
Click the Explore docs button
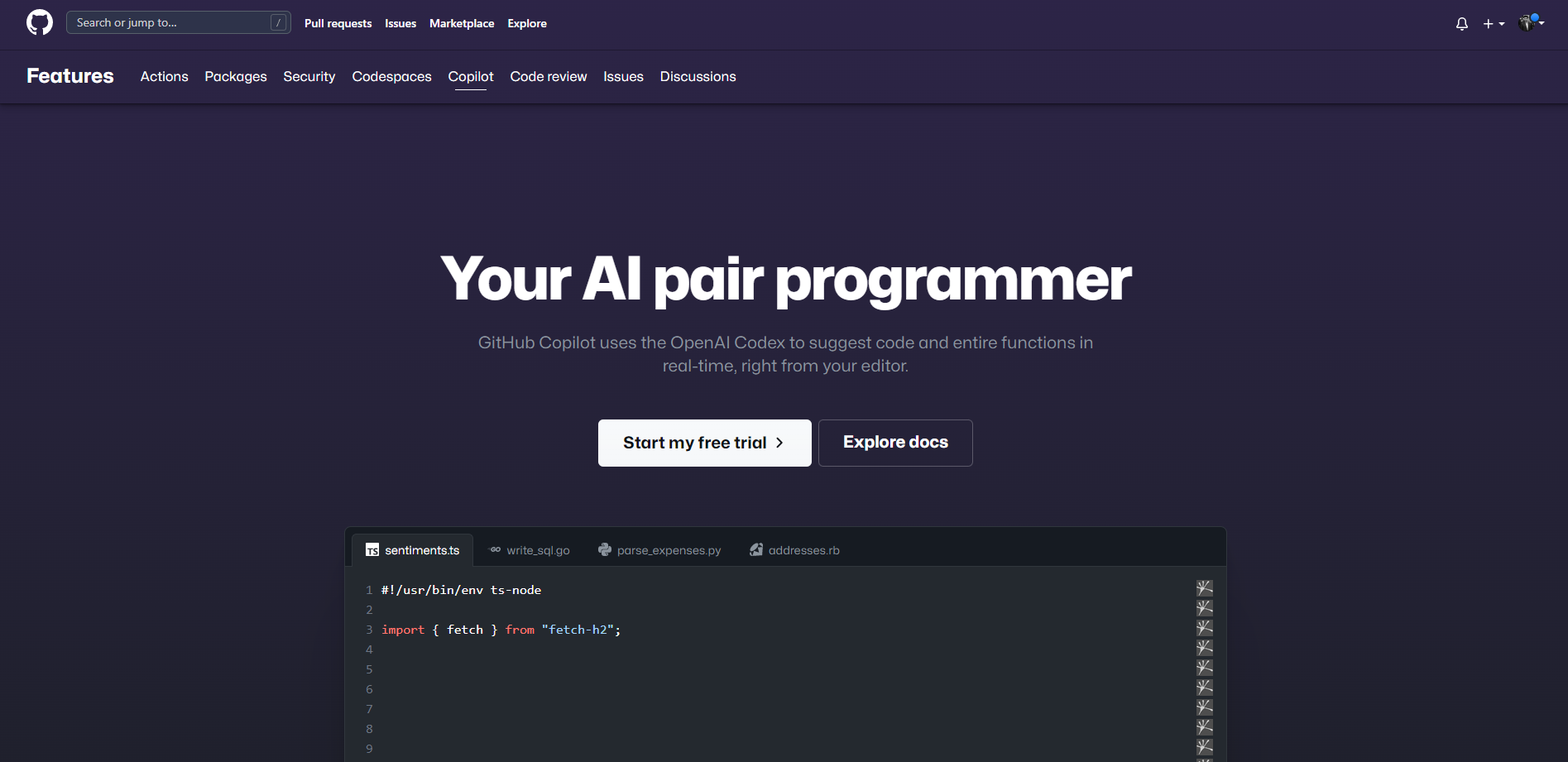point(895,443)
